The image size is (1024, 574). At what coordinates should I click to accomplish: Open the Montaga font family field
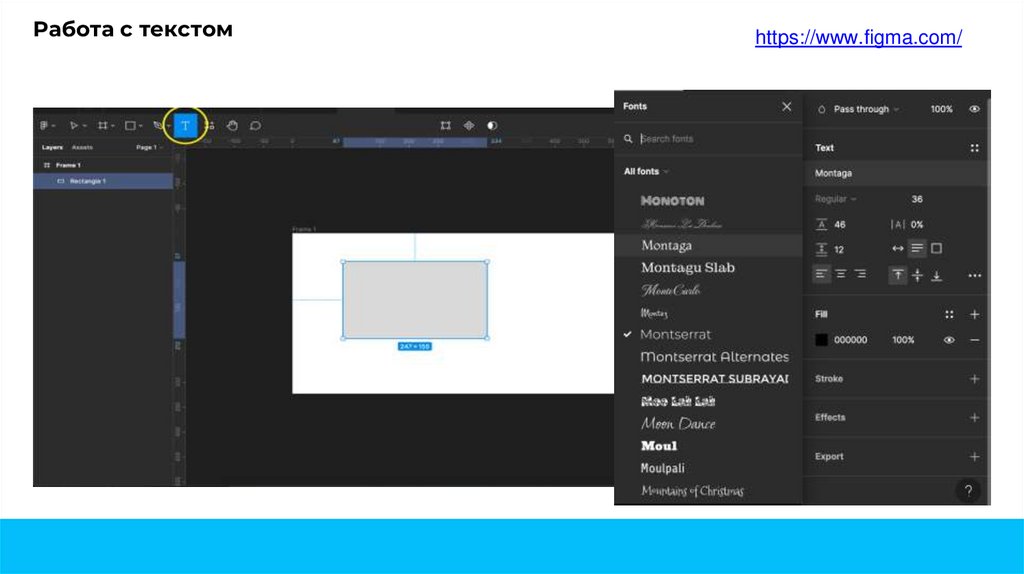[895, 173]
